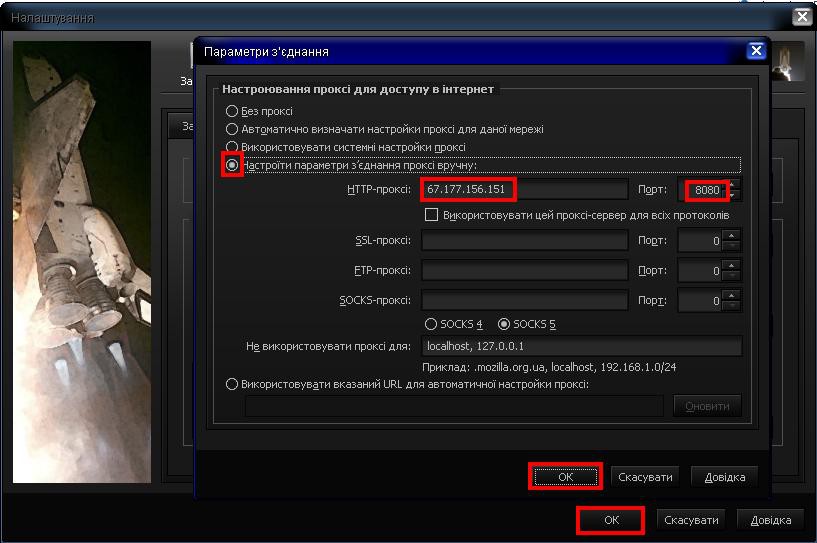Click the proxy settings group heading

point(358,89)
